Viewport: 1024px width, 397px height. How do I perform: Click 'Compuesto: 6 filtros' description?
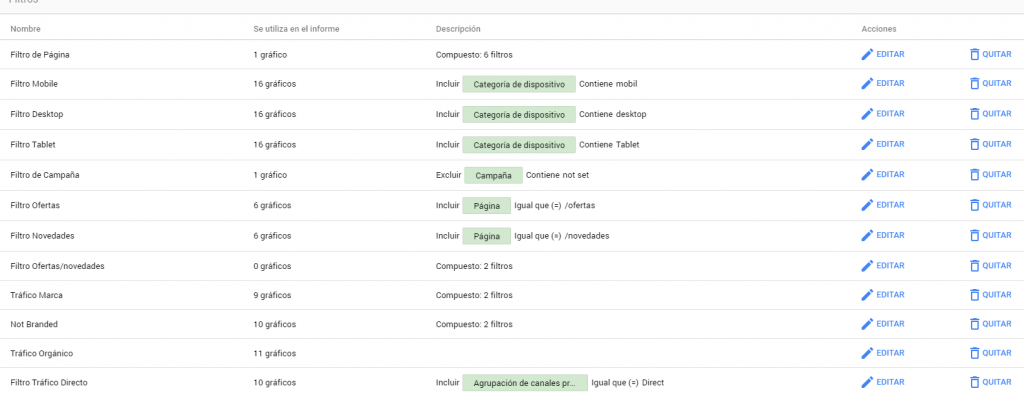(x=474, y=55)
